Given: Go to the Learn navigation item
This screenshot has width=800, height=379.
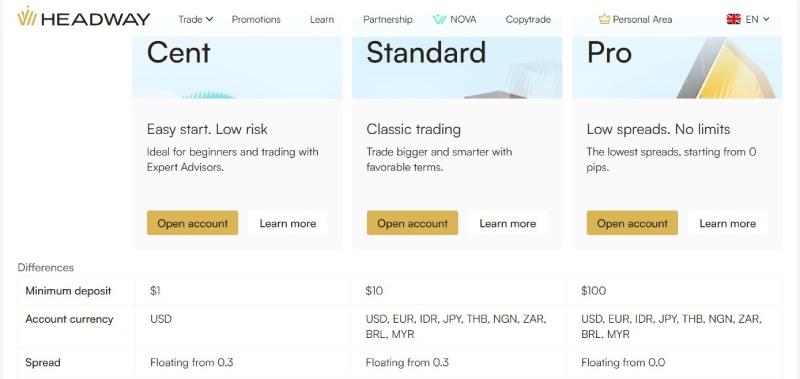Looking at the screenshot, I should tap(322, 19).
